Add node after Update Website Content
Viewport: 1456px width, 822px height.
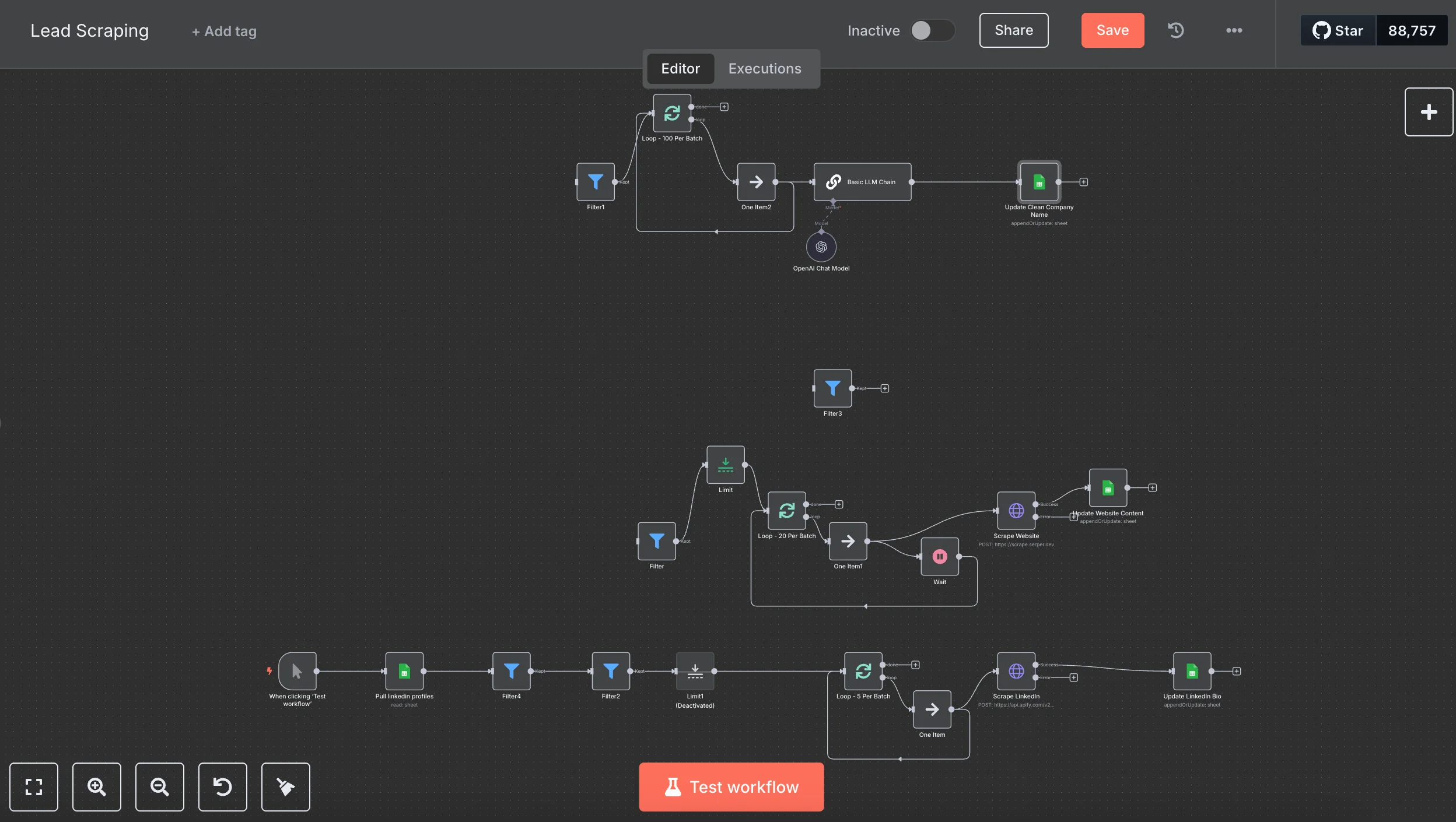(1152, 488)
